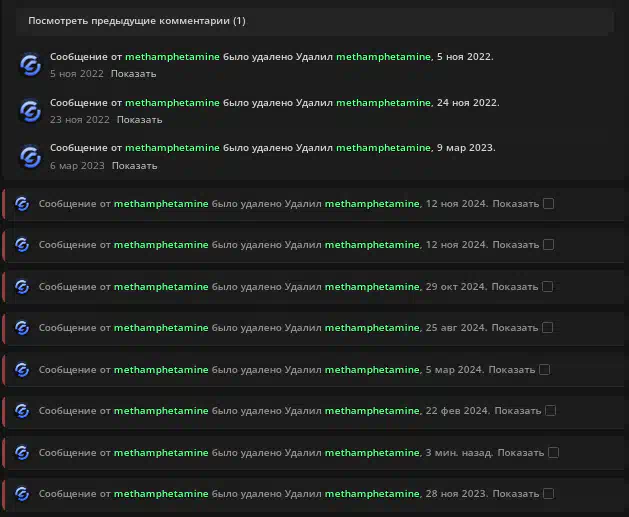Click the 5 ноя 2022 timestamp below first message
Image resolution: width=629 pixels, height=517 pixels.
[x=76, y=74]
